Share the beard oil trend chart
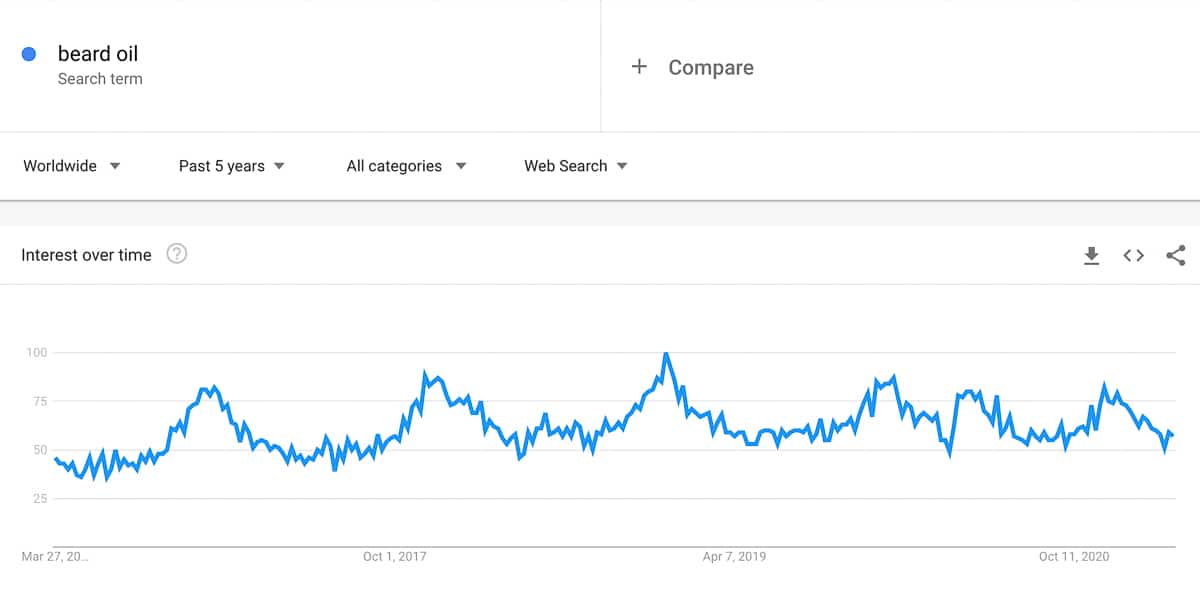Screen dimensions: 1200x597 tap(1176, 255)
